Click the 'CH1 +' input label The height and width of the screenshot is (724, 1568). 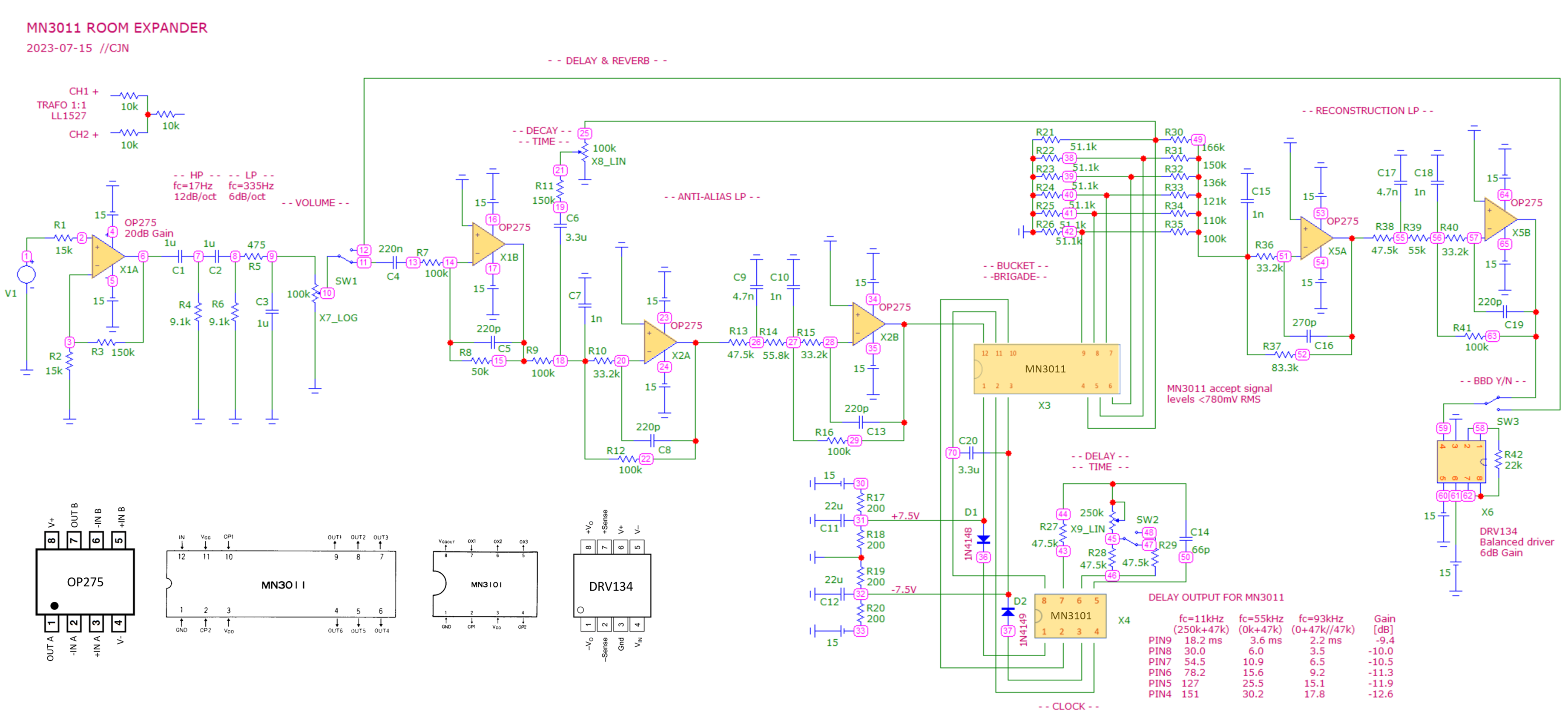point(83,91)
